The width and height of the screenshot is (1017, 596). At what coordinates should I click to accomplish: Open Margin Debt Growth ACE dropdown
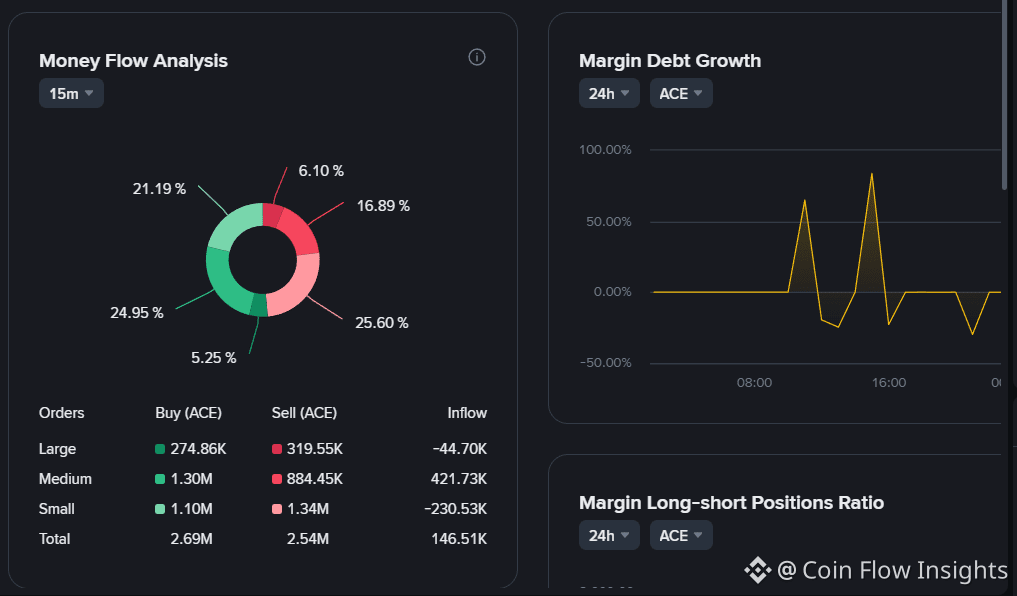click(681, 93)
